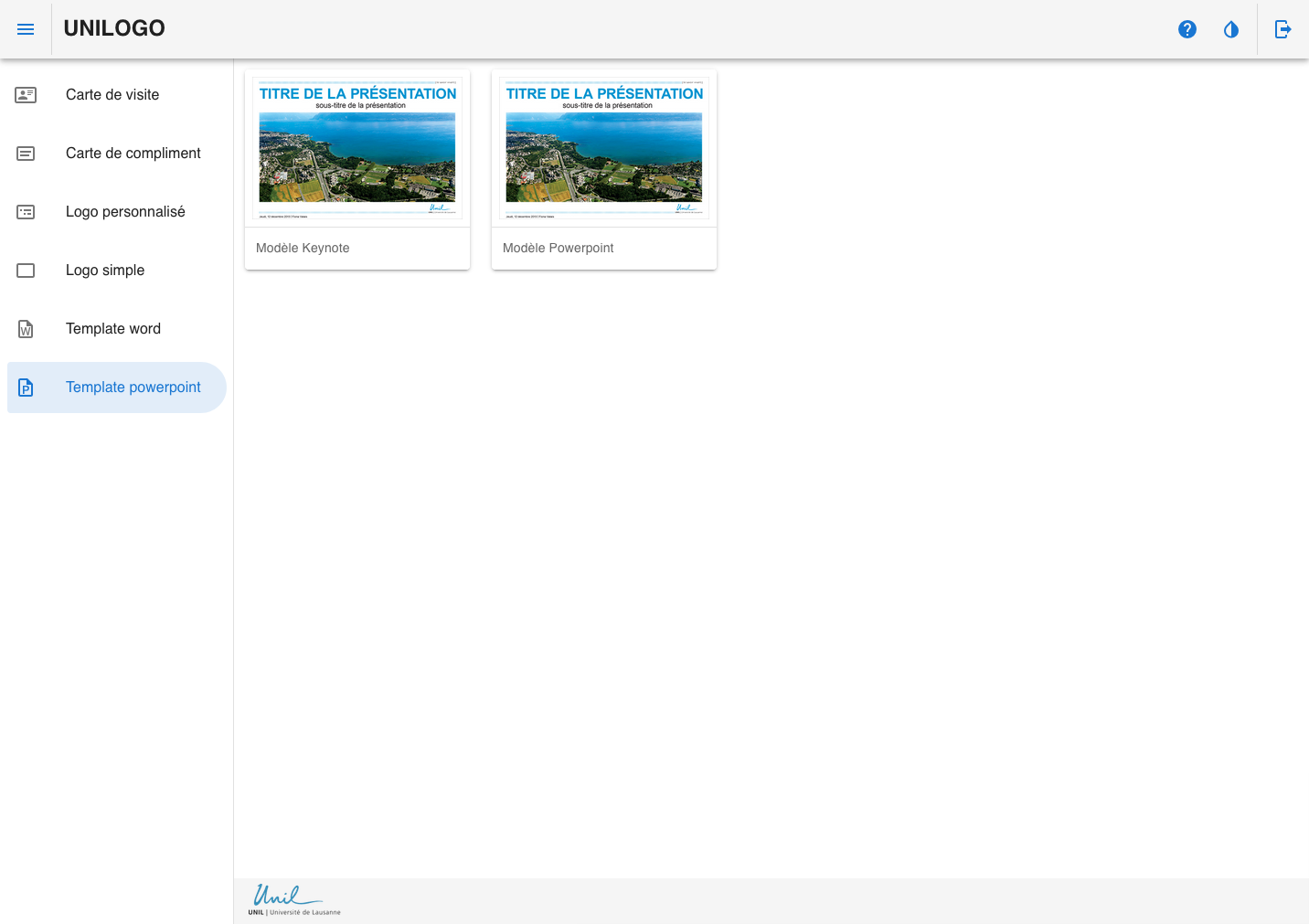Click the Template word document icon
Image resolution: width=1309 pixels, height=924 pixels.
tap(26, 329)
